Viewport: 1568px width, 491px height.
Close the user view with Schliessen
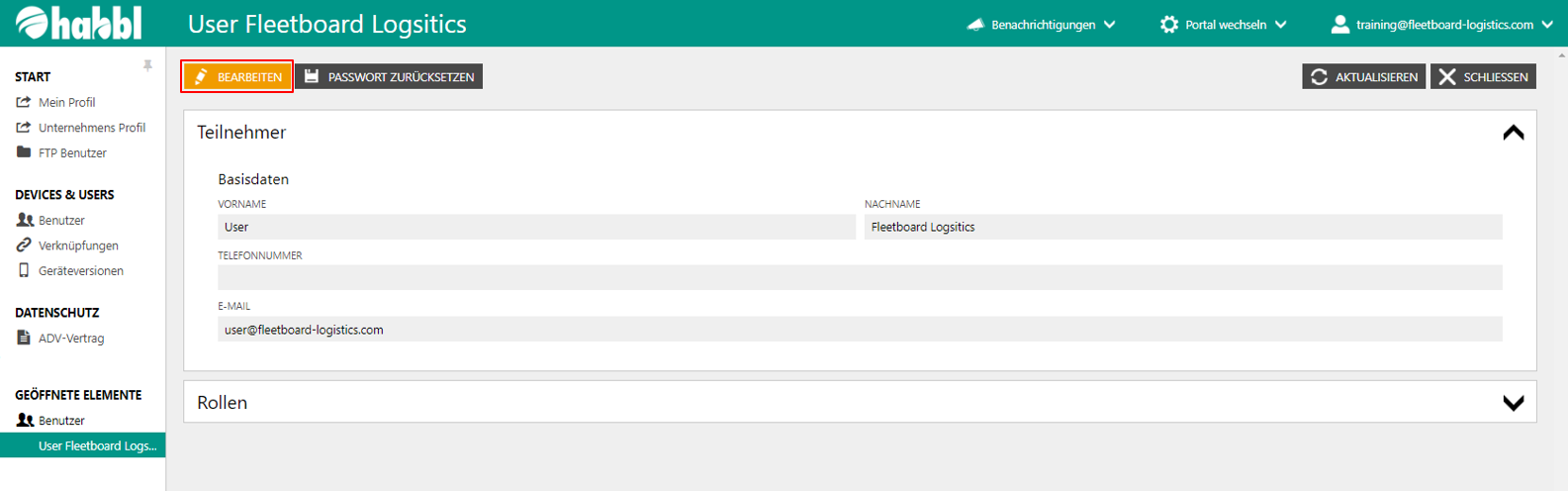1483,77
